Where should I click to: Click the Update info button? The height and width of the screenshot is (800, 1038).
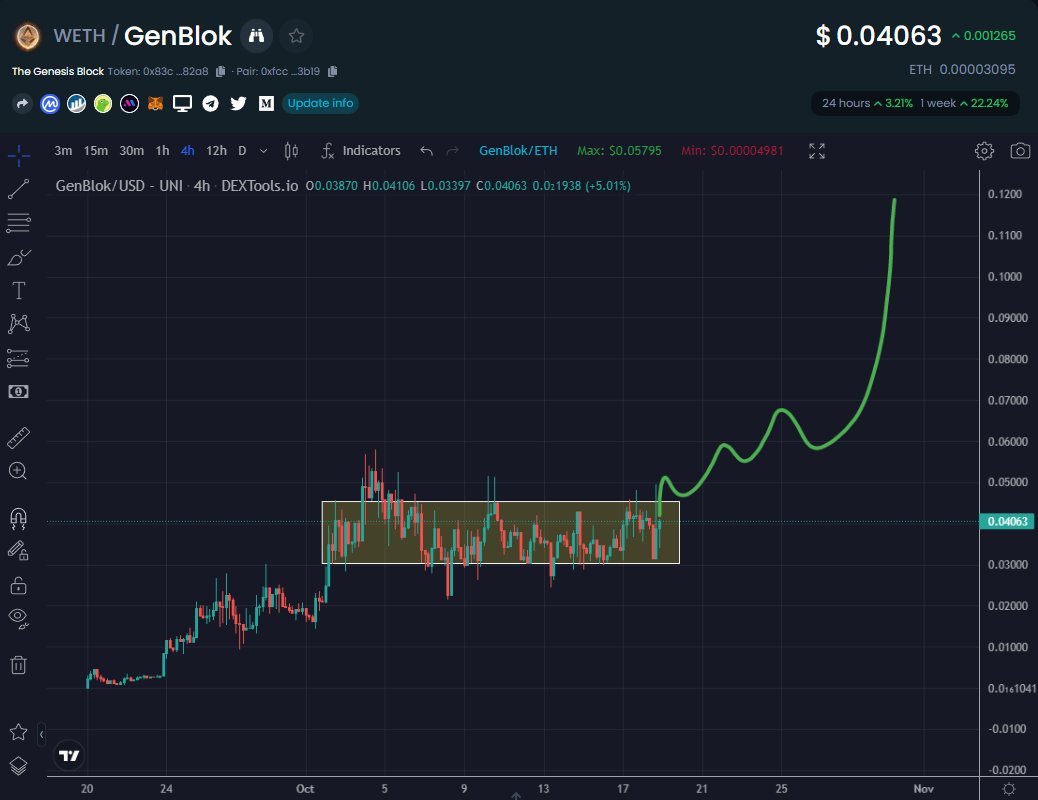coord(320,103)
